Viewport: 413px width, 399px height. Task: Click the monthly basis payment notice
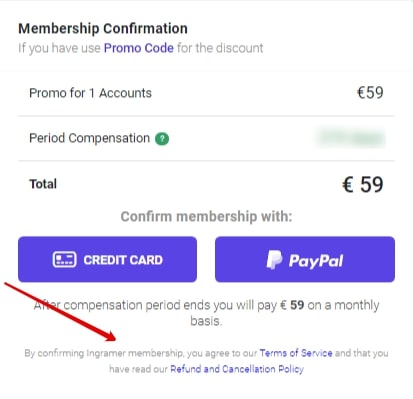pyautogui.click(x=206, y=313)
